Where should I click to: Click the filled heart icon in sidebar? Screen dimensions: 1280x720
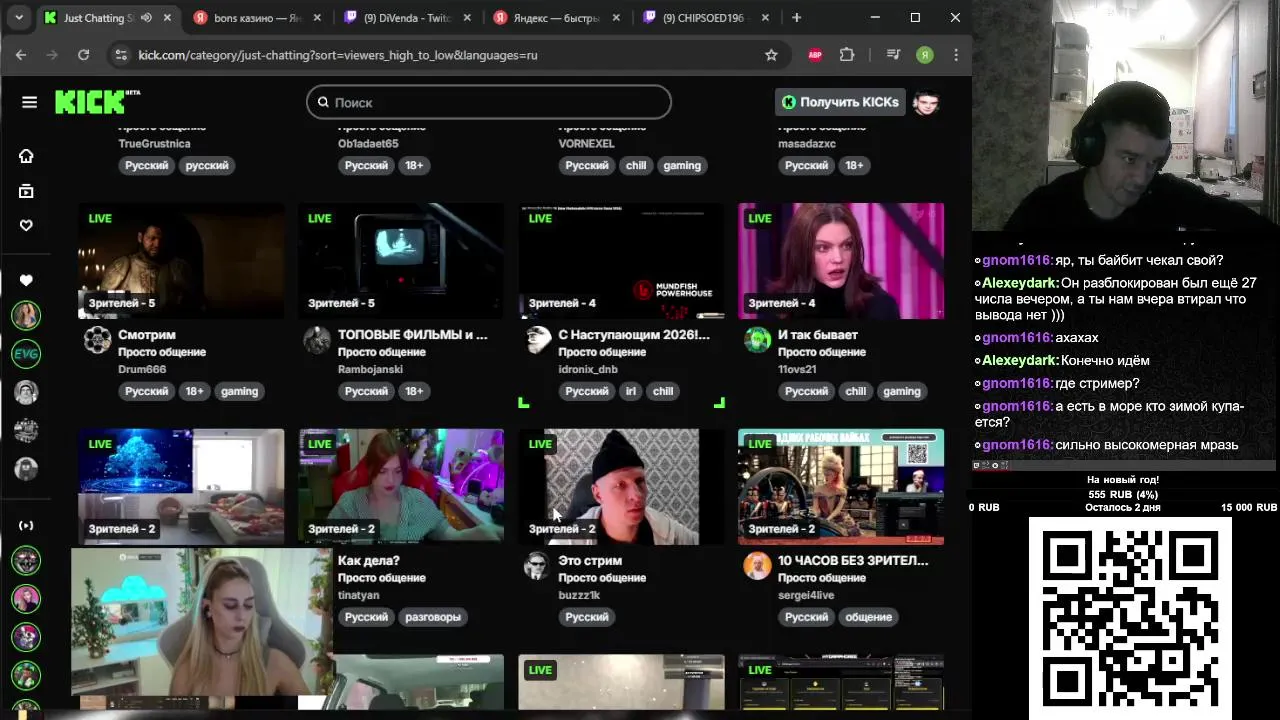26,280
